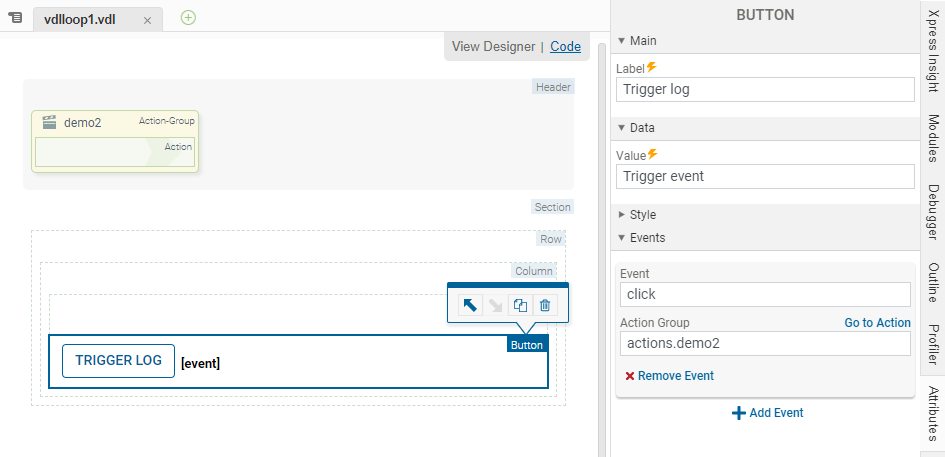Click the Go to Action link
Viewport: 945px width, 457px height.
click(x=877, y=323)
